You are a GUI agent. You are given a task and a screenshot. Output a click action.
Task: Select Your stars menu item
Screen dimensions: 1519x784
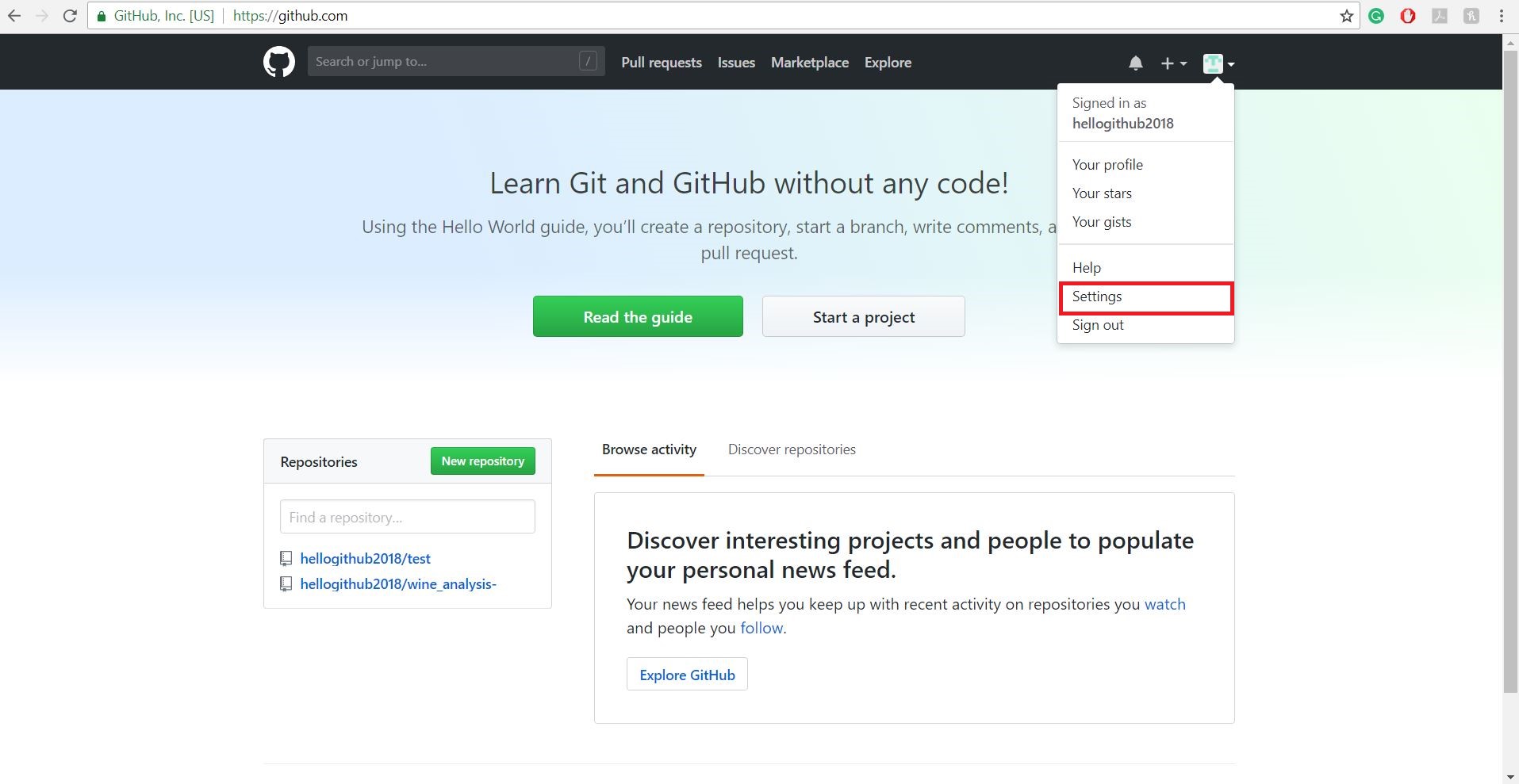point(1145,193)
